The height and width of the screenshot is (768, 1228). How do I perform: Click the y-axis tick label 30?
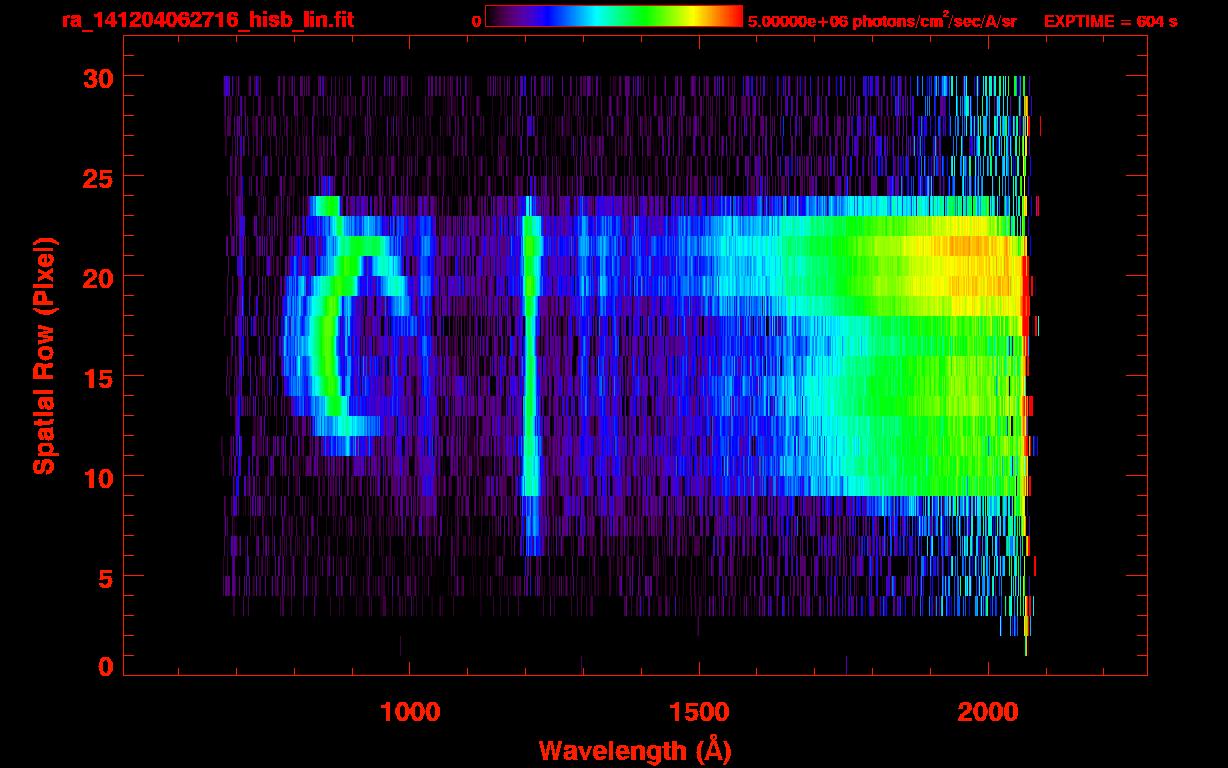[x=97, y=77]
